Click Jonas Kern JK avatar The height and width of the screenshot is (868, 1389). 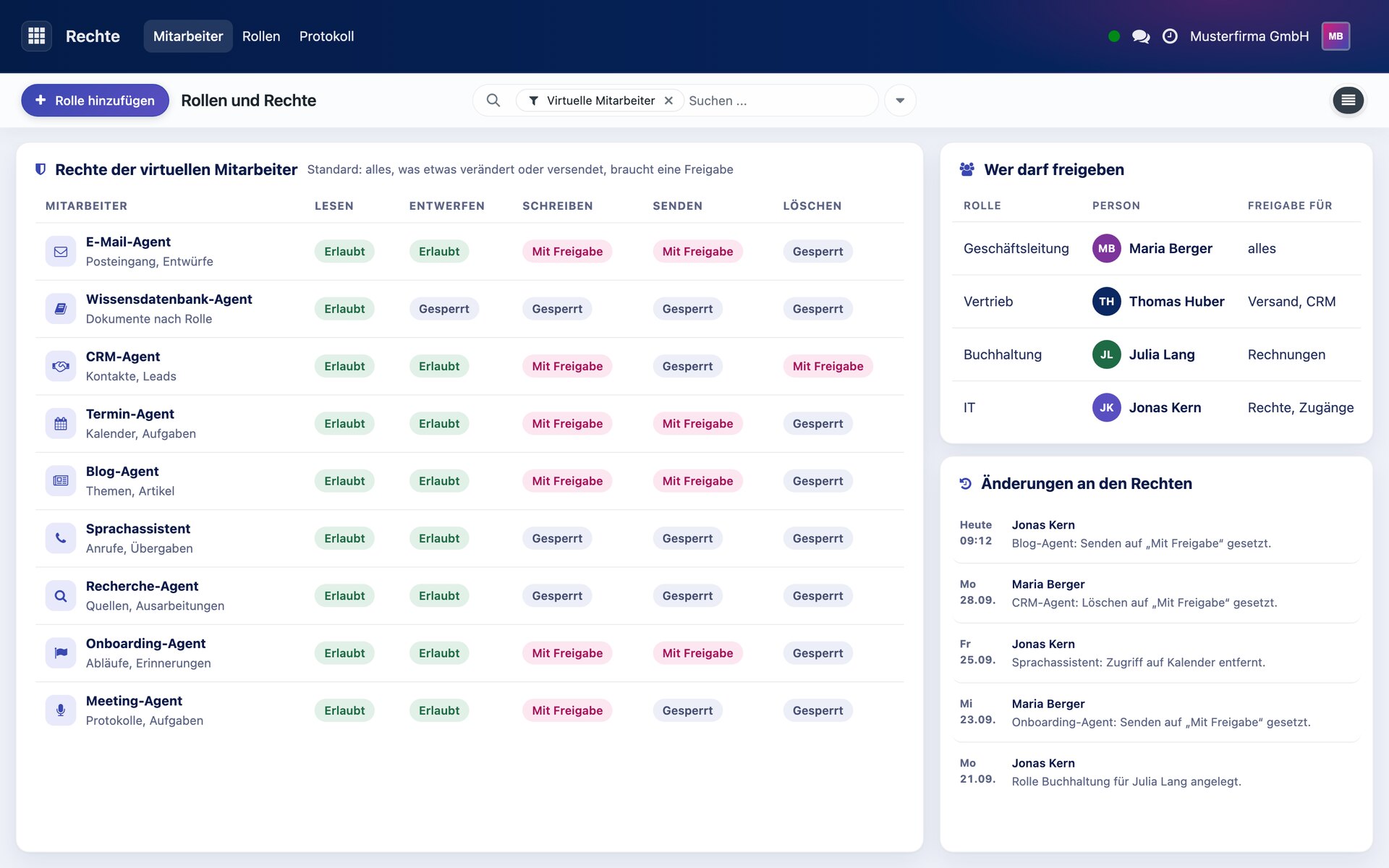[x=1106, y=408]
